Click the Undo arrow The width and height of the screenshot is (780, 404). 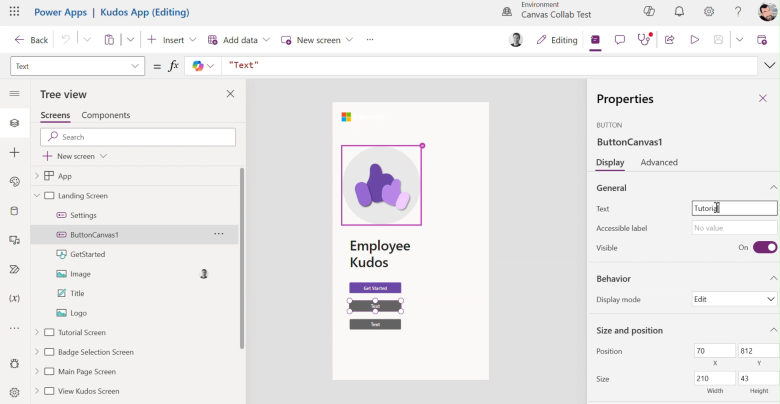click(66, 40)
